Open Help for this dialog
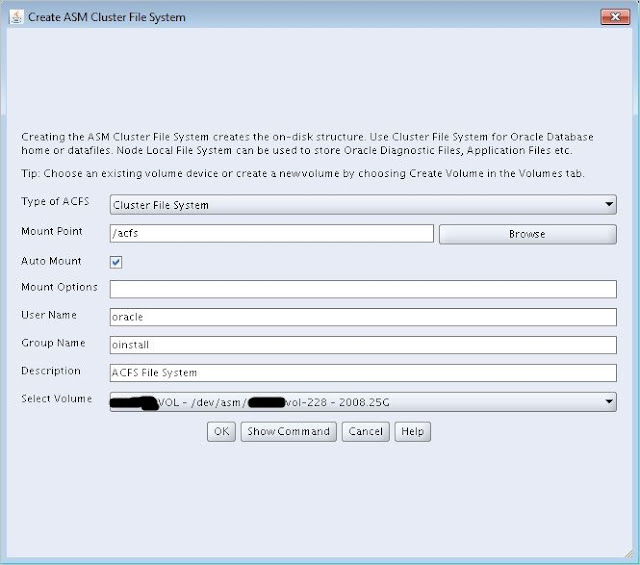Screen dimensions: 640x565 pyautogui.click(x=413, y=432)
